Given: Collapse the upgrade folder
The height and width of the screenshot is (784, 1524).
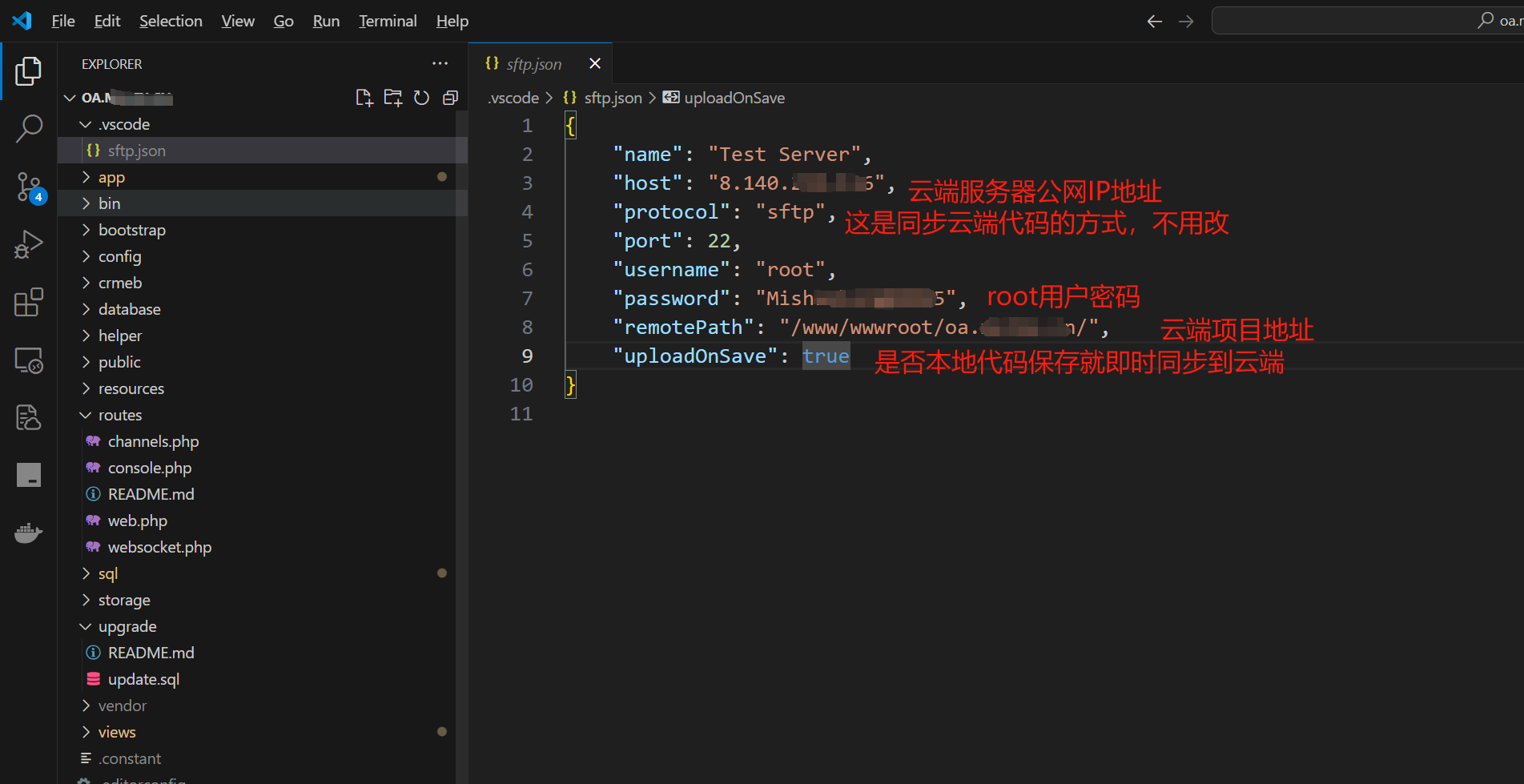Looking at the screenshot, I should pos(263,626).
